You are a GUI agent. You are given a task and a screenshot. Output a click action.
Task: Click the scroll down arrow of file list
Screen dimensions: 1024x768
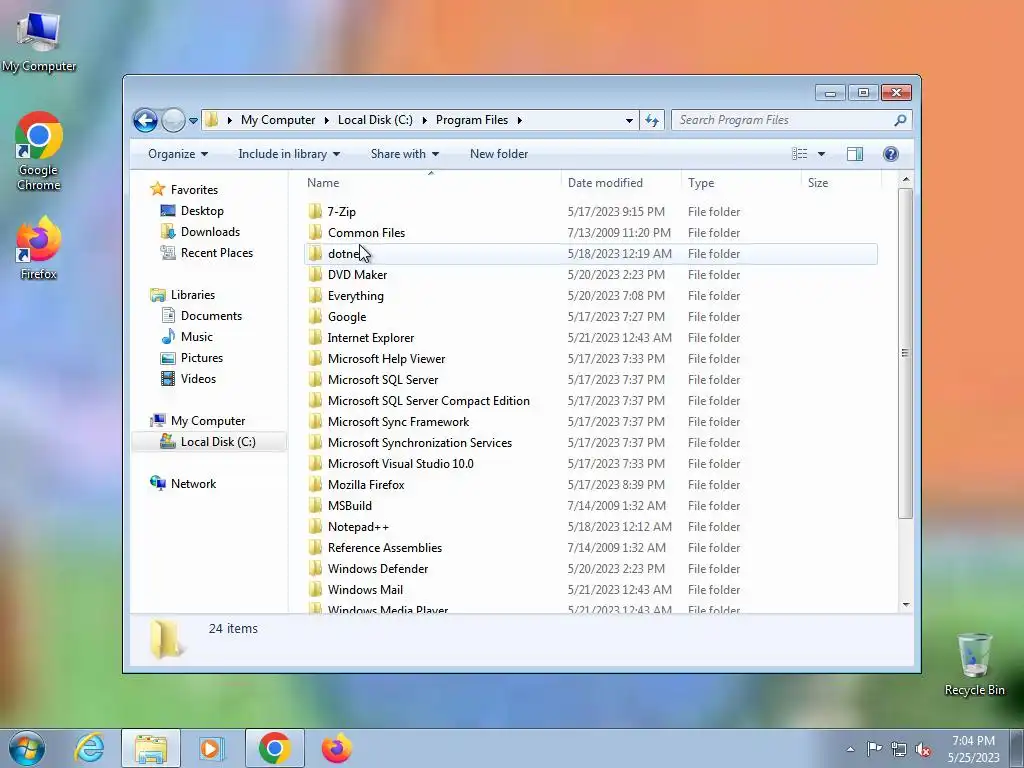[906, 605]
